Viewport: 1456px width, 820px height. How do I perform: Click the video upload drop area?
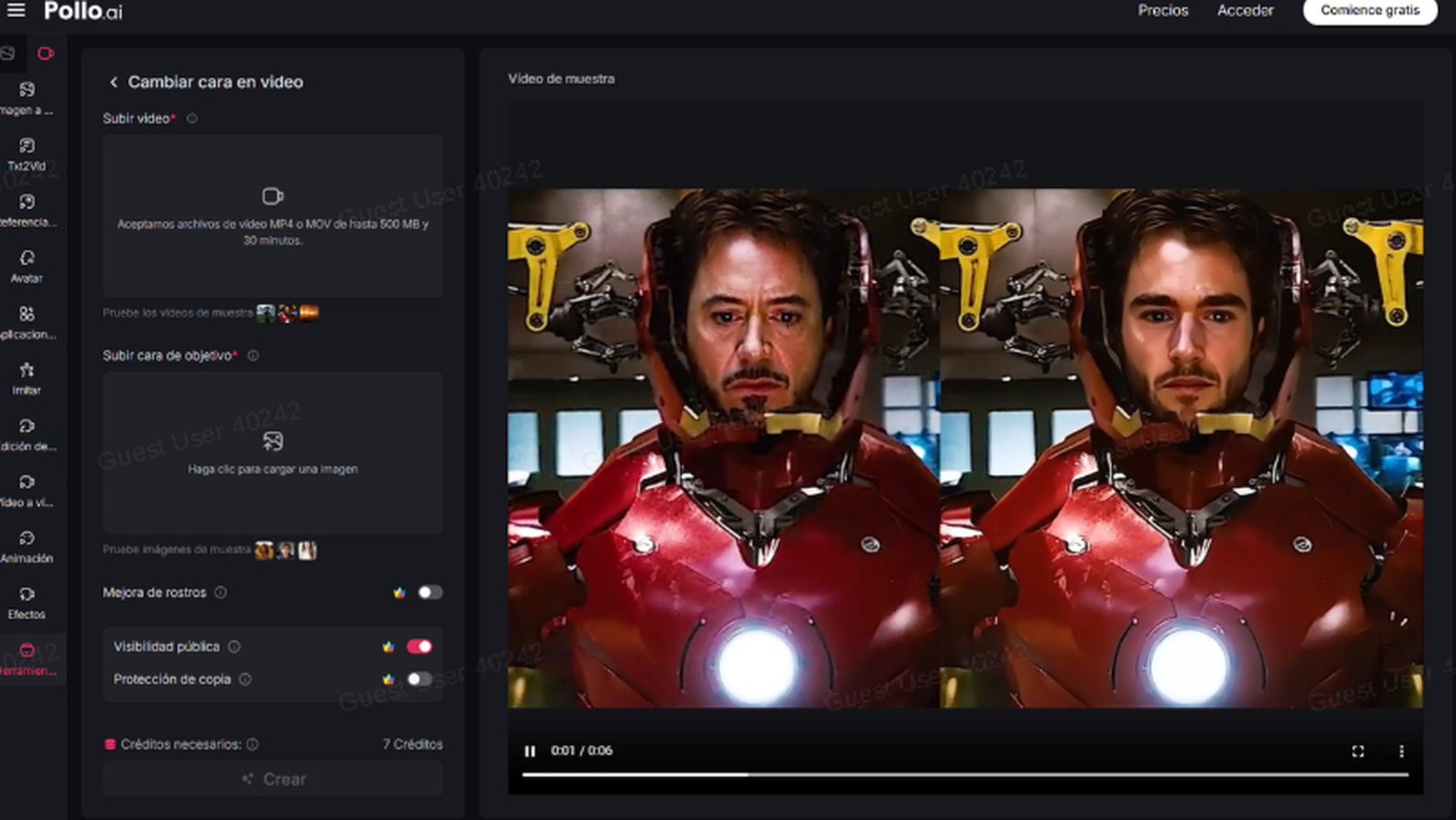(x=272, y=216)
